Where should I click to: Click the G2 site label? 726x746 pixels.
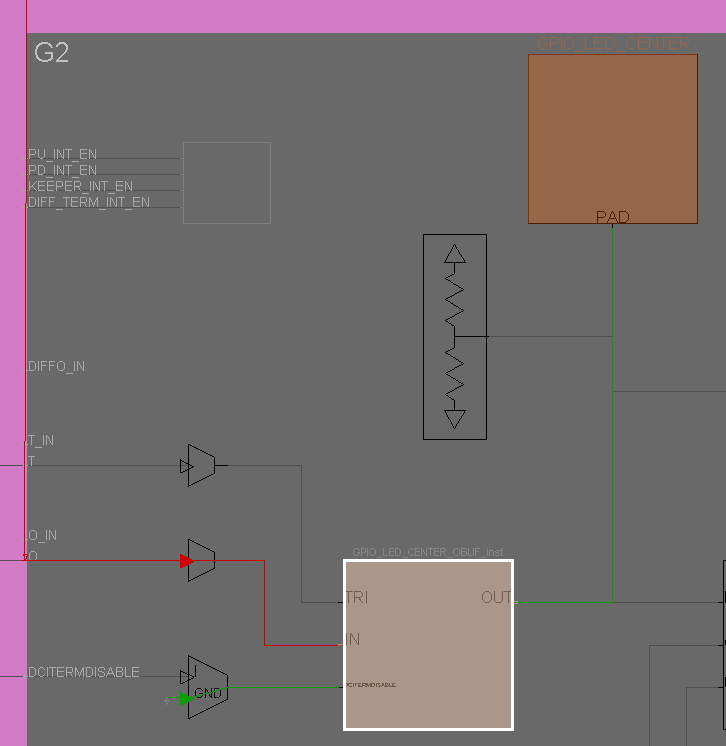[x=51, y=52]
